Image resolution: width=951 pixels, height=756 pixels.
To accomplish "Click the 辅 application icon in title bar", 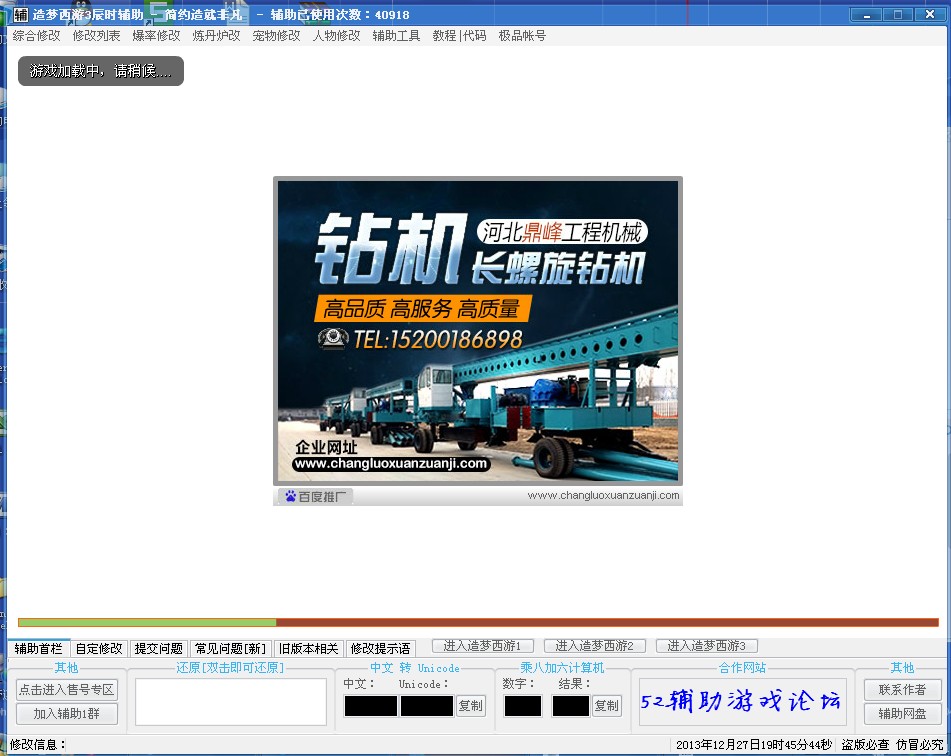I will (x=21, y=14).
